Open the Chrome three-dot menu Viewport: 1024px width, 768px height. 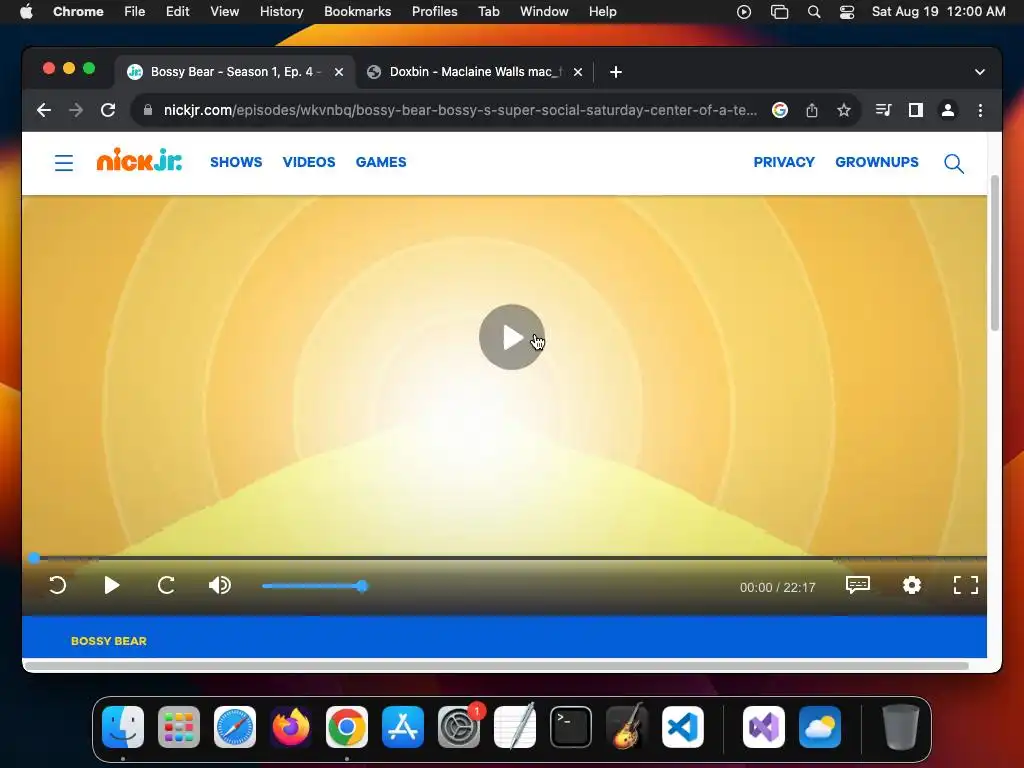coord(980,110)
